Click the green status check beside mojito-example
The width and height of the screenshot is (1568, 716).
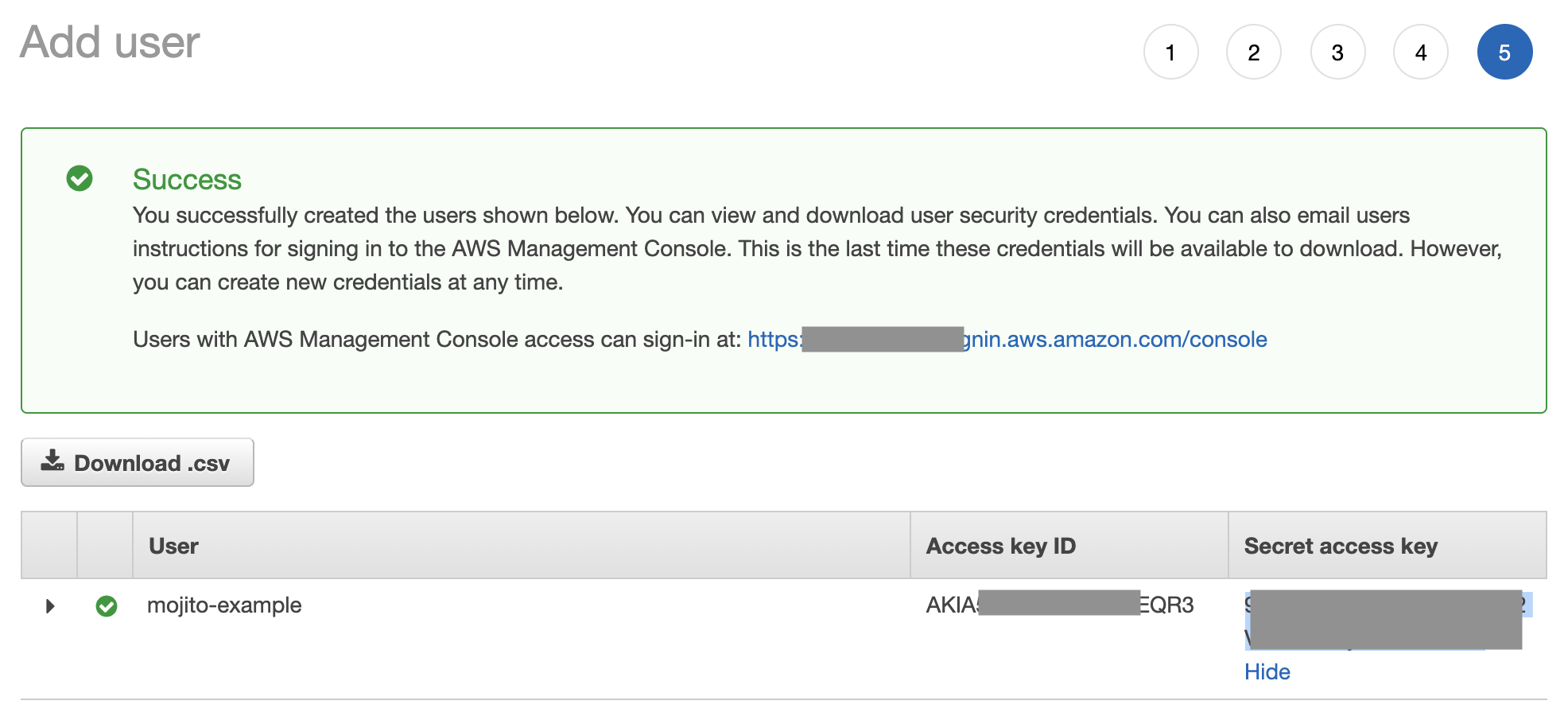[x=107, y=606]
